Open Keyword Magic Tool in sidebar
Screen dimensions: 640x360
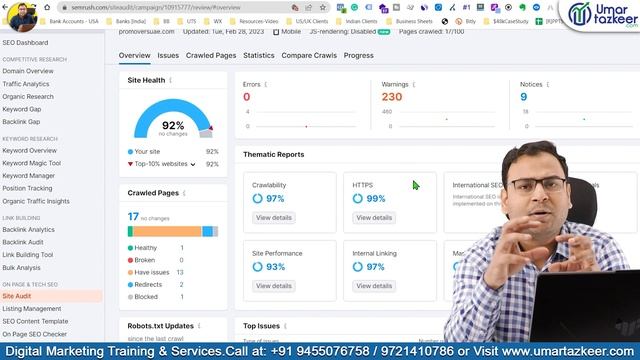pyautogui.click(x=31, y=163)
